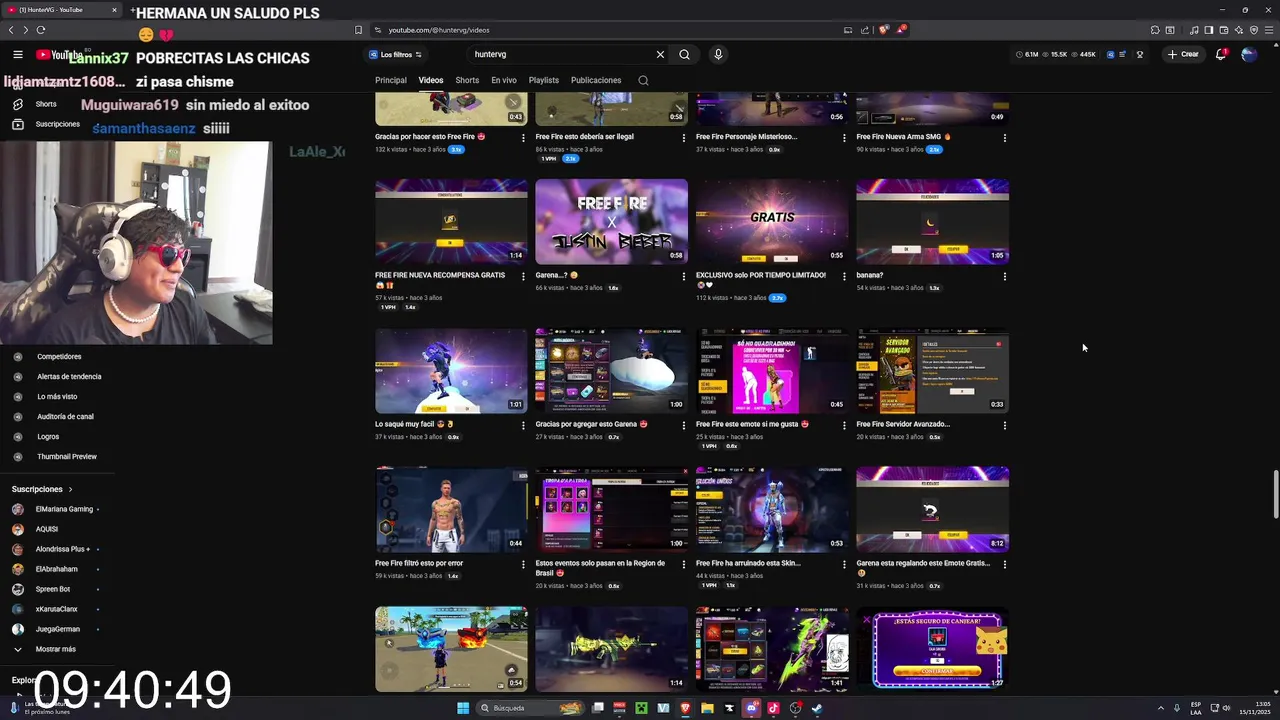Click the page vertical scrollbar
The image size is (1280, 720).
tap(1274, 494)
